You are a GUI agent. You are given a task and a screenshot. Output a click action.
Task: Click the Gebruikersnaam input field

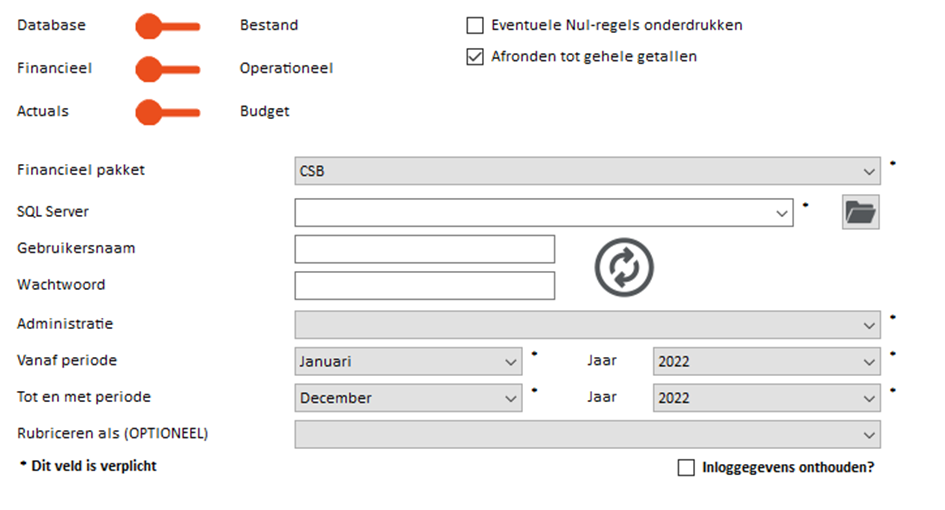click(x=424, y=249)
